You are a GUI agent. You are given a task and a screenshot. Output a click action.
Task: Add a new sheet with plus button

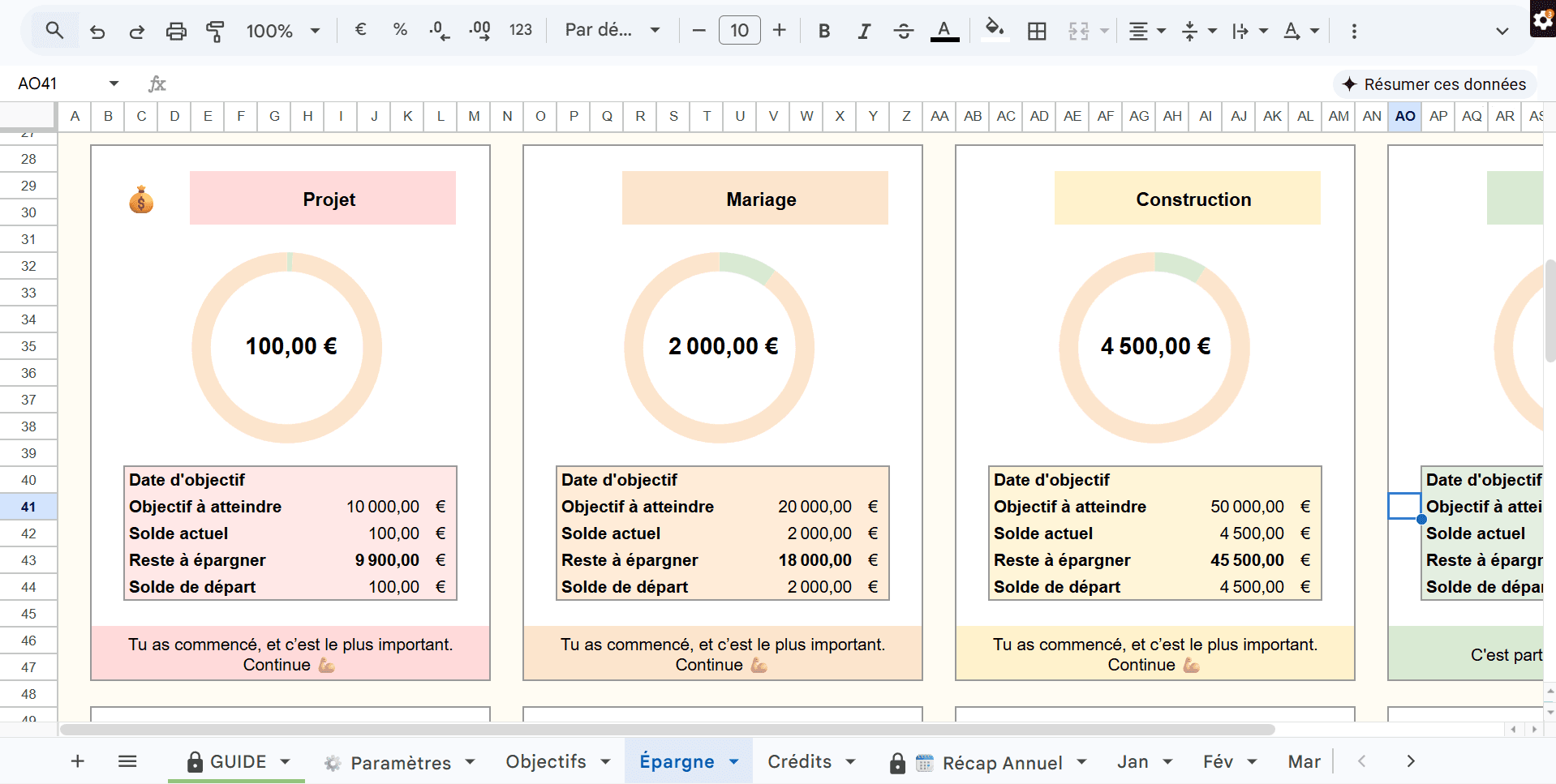(78, 761)
